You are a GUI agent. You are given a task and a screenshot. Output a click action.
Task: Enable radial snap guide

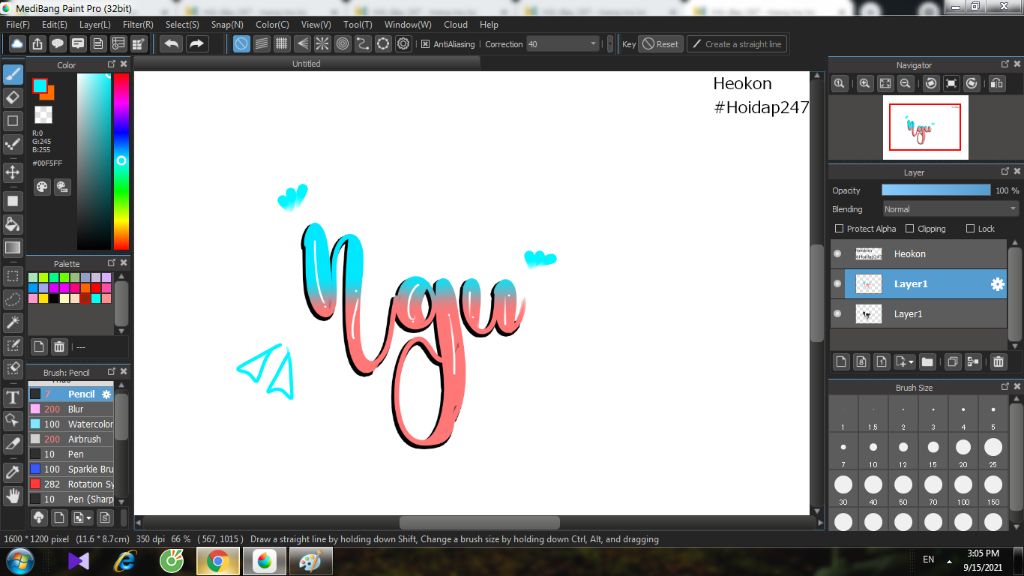322,44
